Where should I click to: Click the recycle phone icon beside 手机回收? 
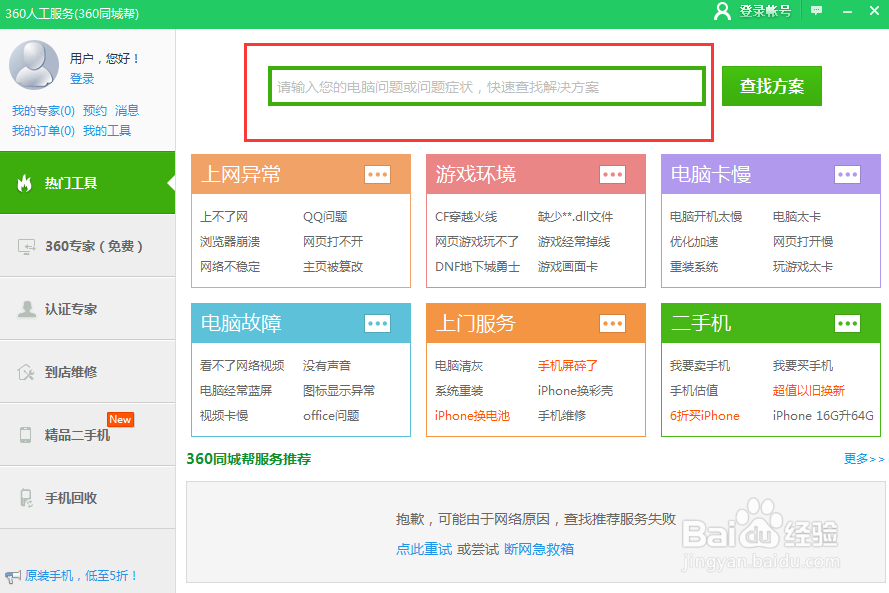point(26,498)
